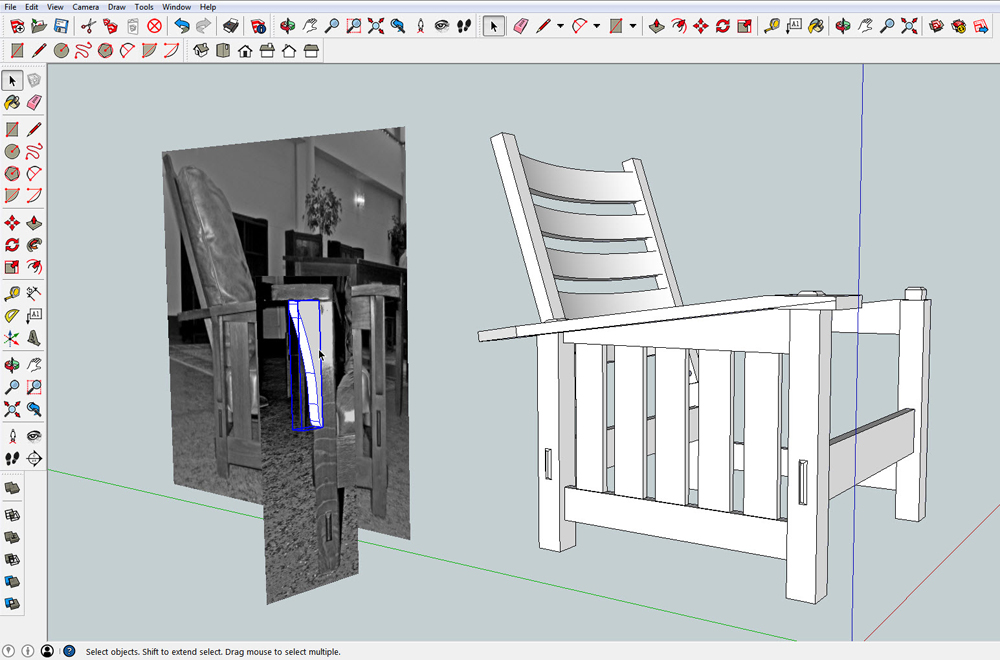Select Paint Bucket tool in left toolbar
Viewport: 1000px width, 660px height.
click(x=12, y=102)
